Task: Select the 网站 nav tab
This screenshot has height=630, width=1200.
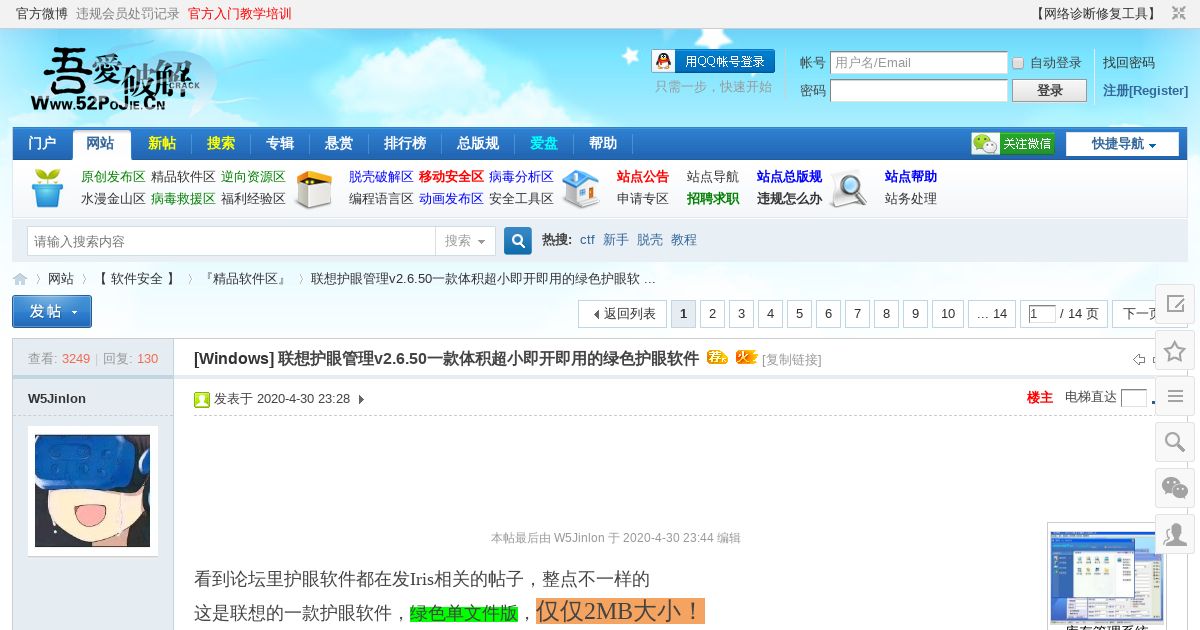Action: point(101,143)
